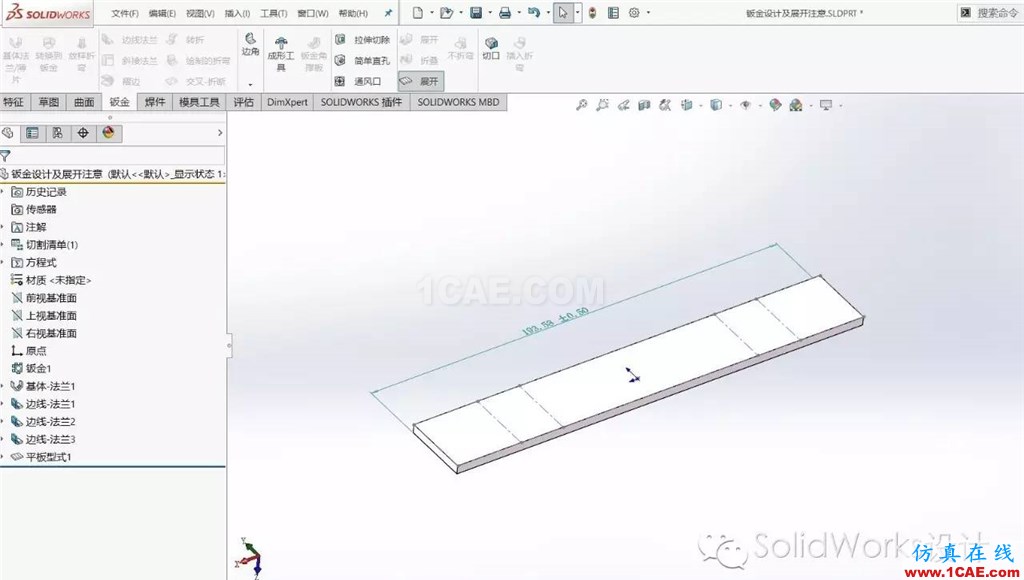Click the Edit Appearance icon

(x=775, y=105)
